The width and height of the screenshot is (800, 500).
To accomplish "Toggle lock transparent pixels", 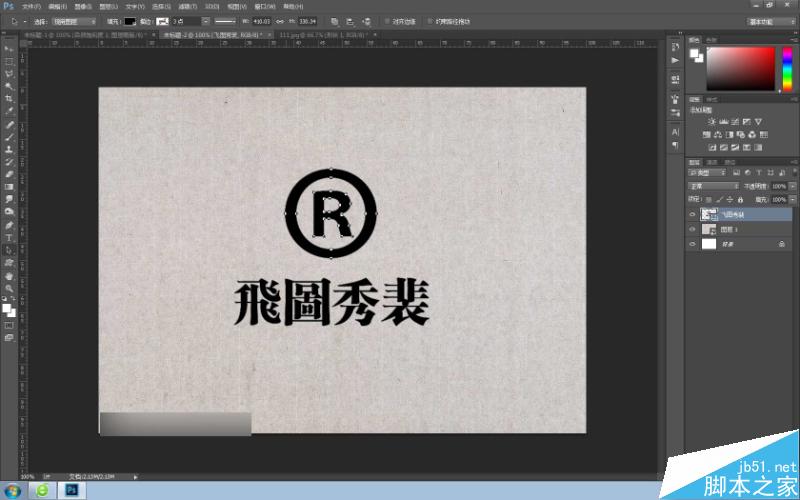I will (709, 200).
